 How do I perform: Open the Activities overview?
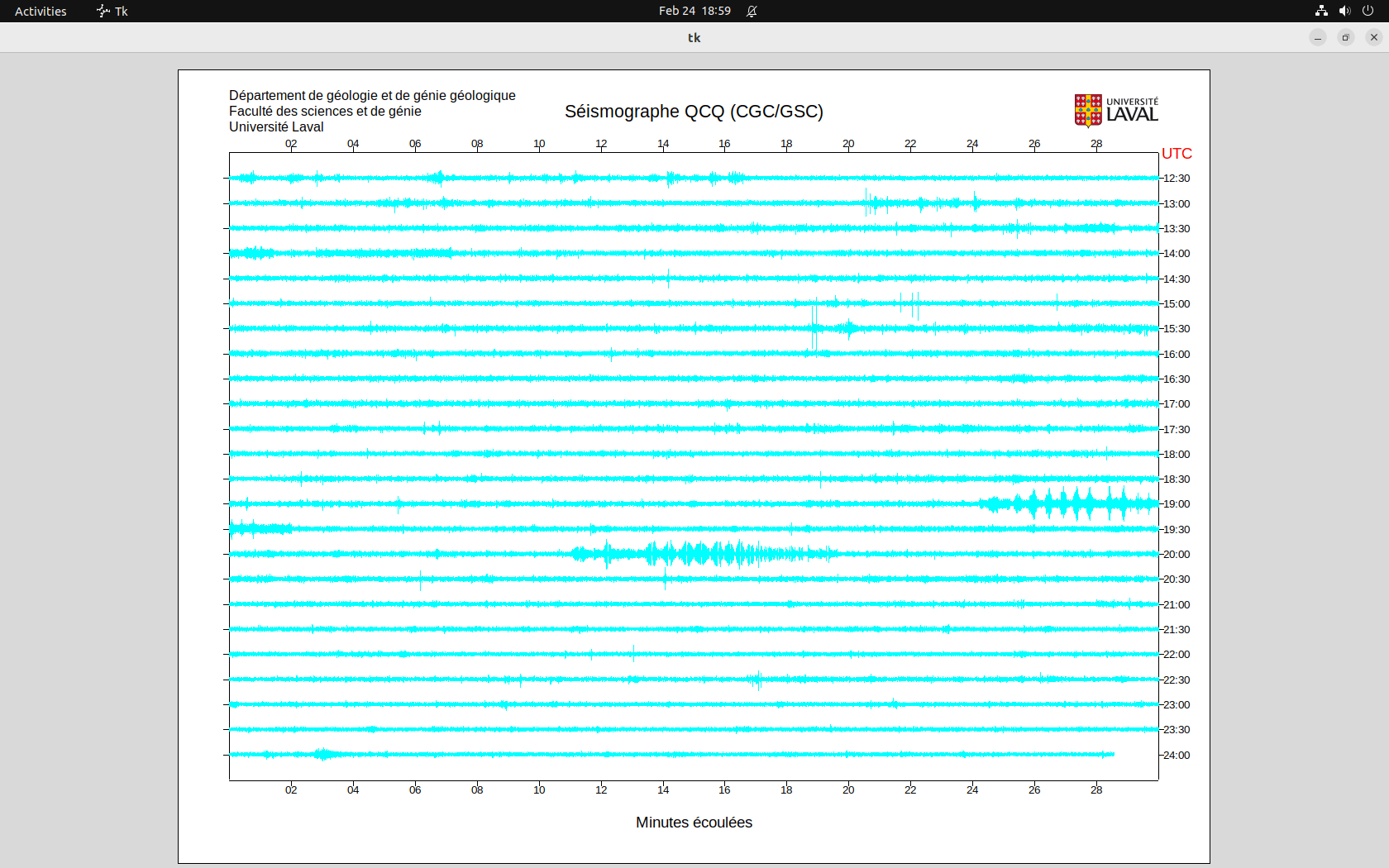coord(41,11)
